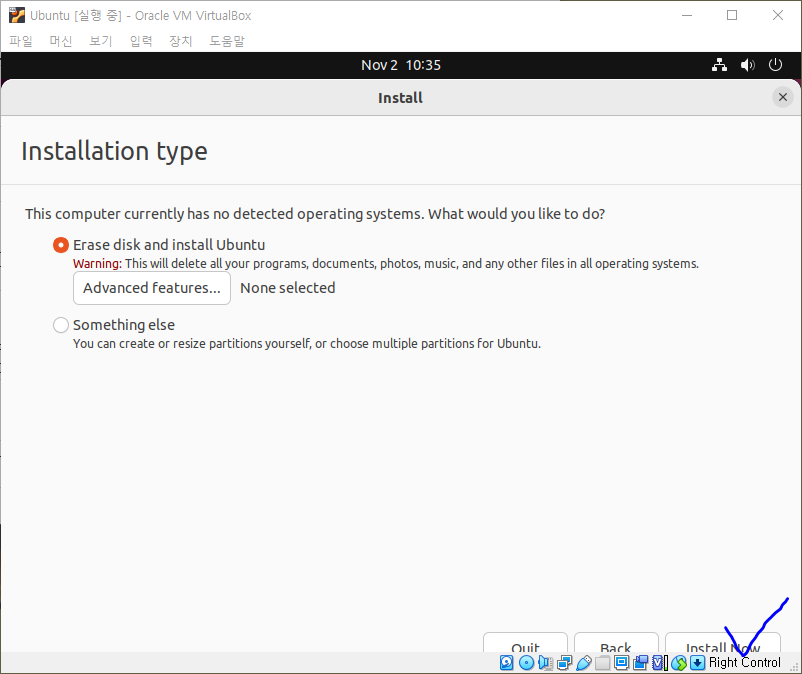This screenshot has height=674, width=802.
Task: Click VirtualBox hard disk activity icon
Action: (506, 663)
